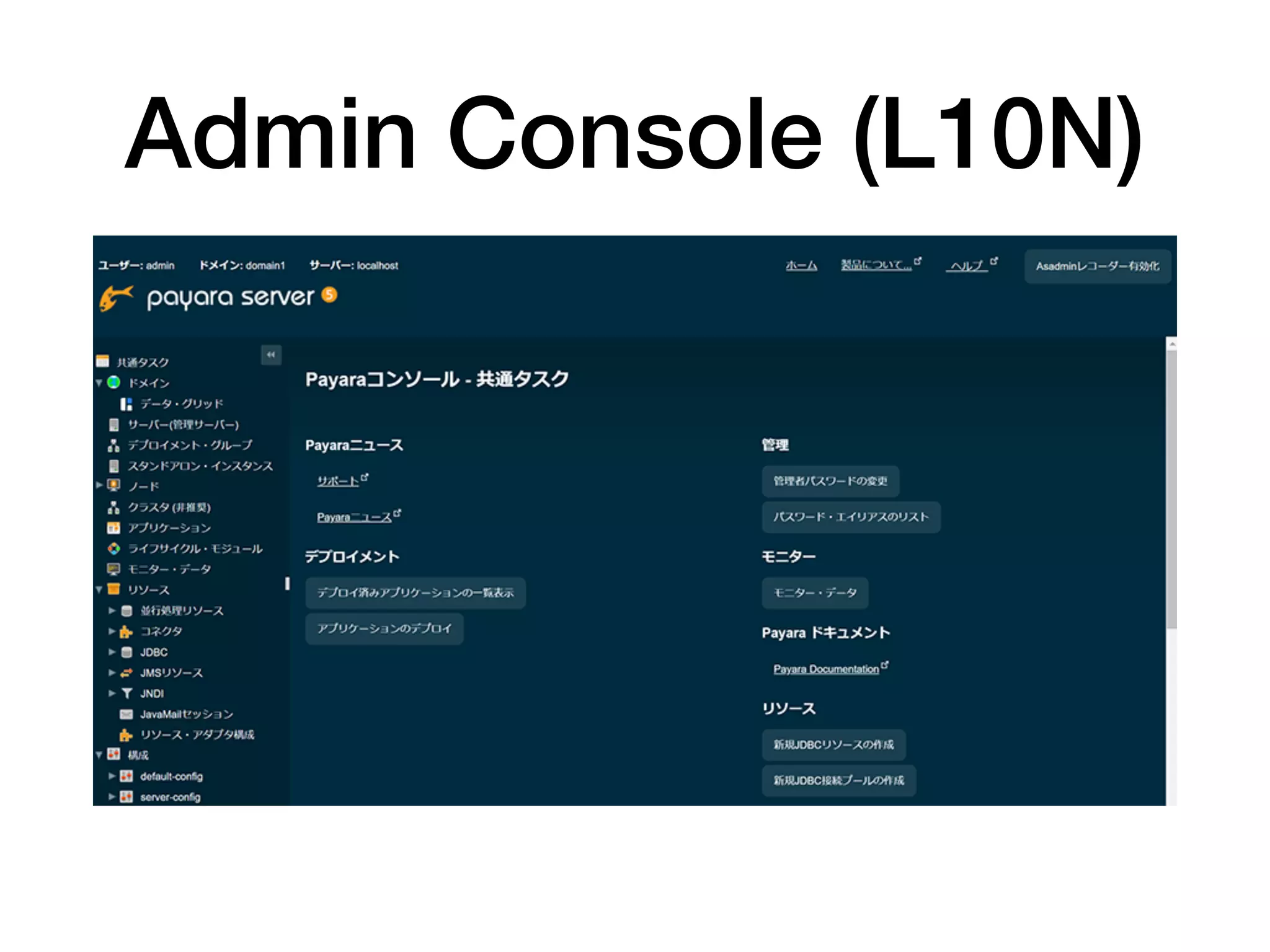Click the Asadminレコーダー有効化 button

coord(1097,266)
